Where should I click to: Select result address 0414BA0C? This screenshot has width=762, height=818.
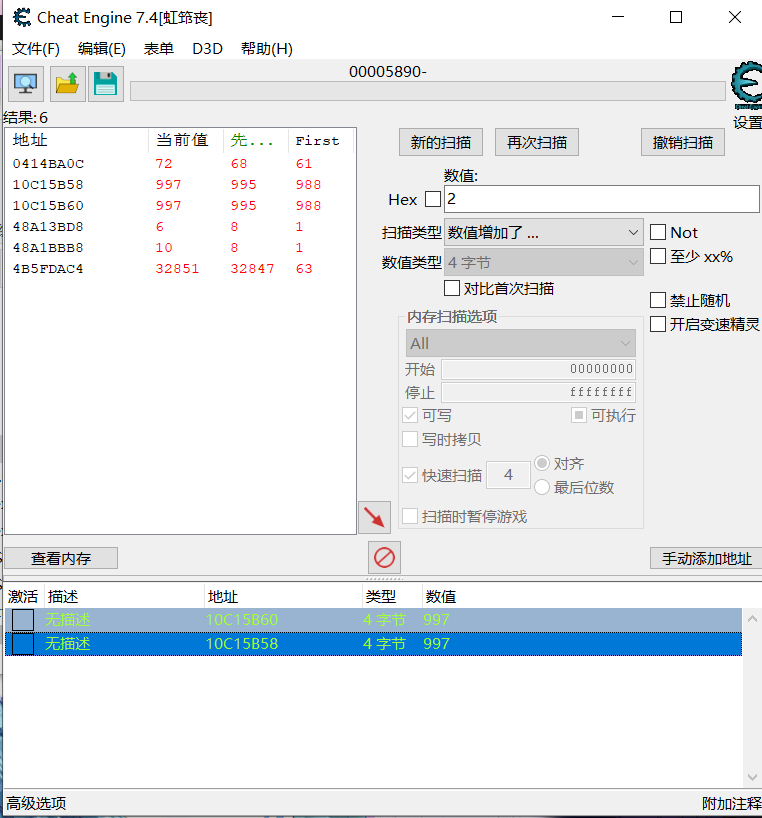click(49, 164)
